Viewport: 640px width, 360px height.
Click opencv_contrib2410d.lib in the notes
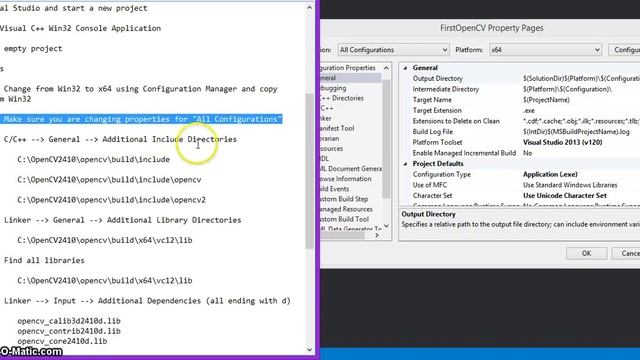pos(69,331)
